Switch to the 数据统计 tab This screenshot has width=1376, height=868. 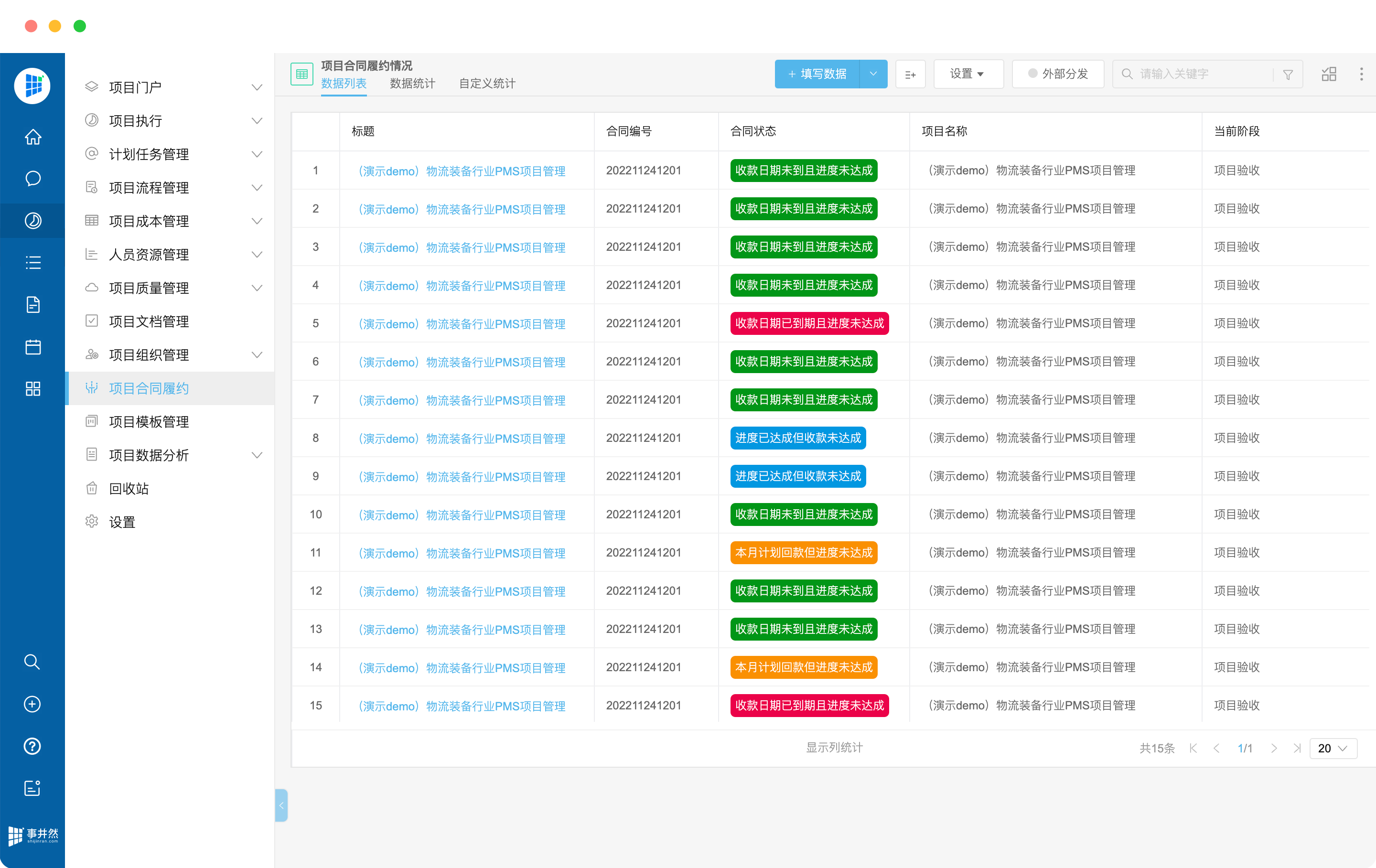coord(412,84)
